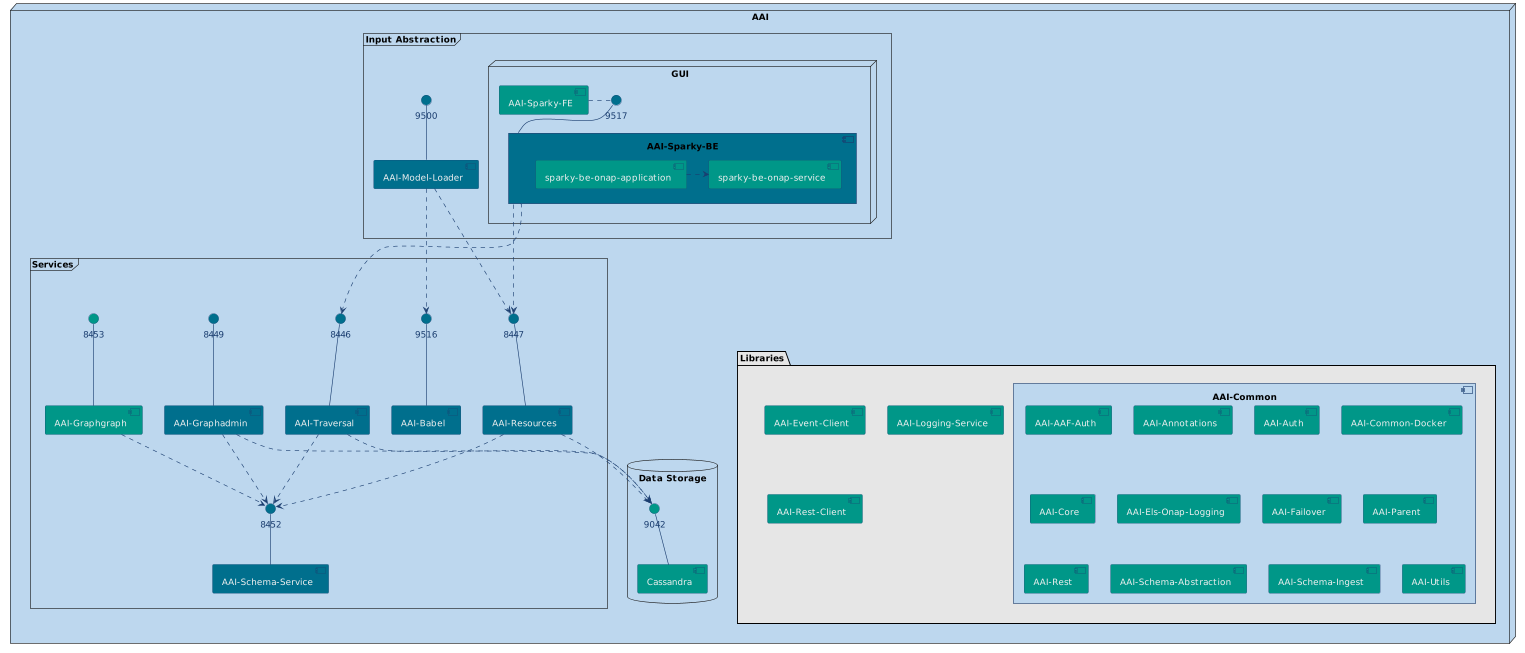Click the 9517 port interface circle
Viewport: 1525px width, 653px height.
tap(616, 100)
